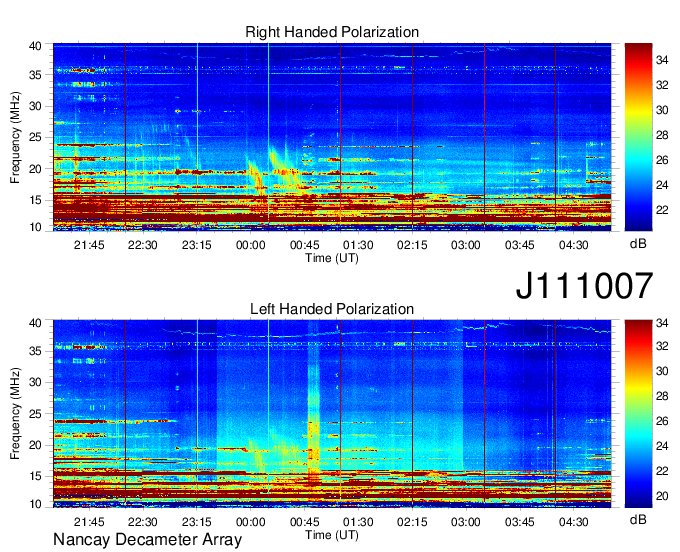The height and width of the screenshot is (552, 680).
Task: Click "35" frequency tick on Left Handed plot
Action: tap(35, 351)
